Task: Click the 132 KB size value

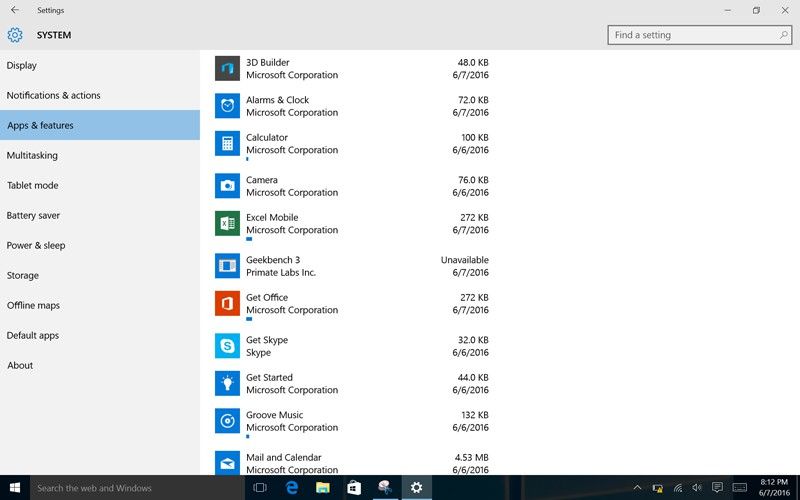Action: (474, 415)
